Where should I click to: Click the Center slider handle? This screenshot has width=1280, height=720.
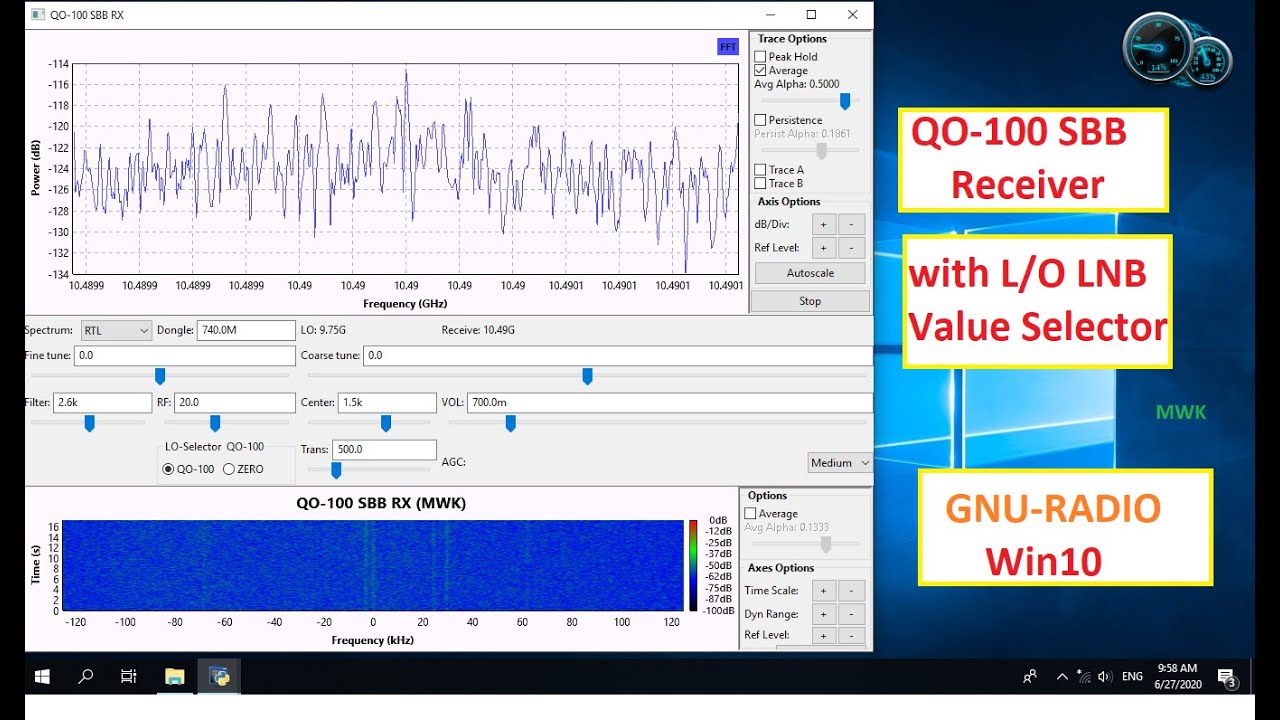coord(385,423)
